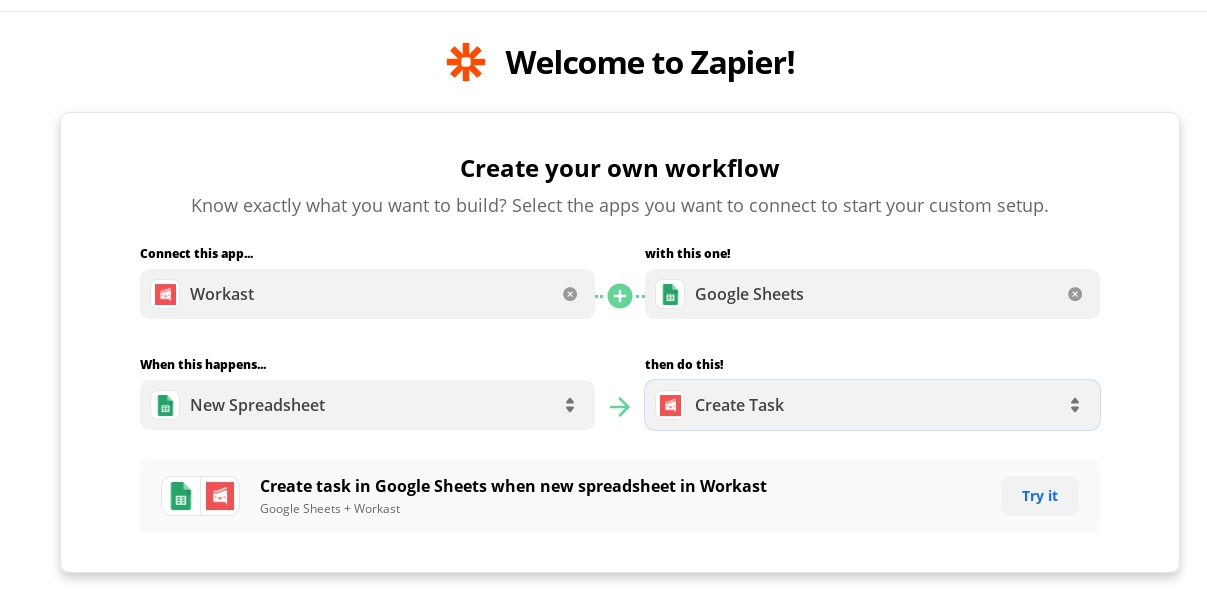This screenshot has height=616, width=1207.
Task: Click the 'then do this!' label
Action: pos(684,364)
